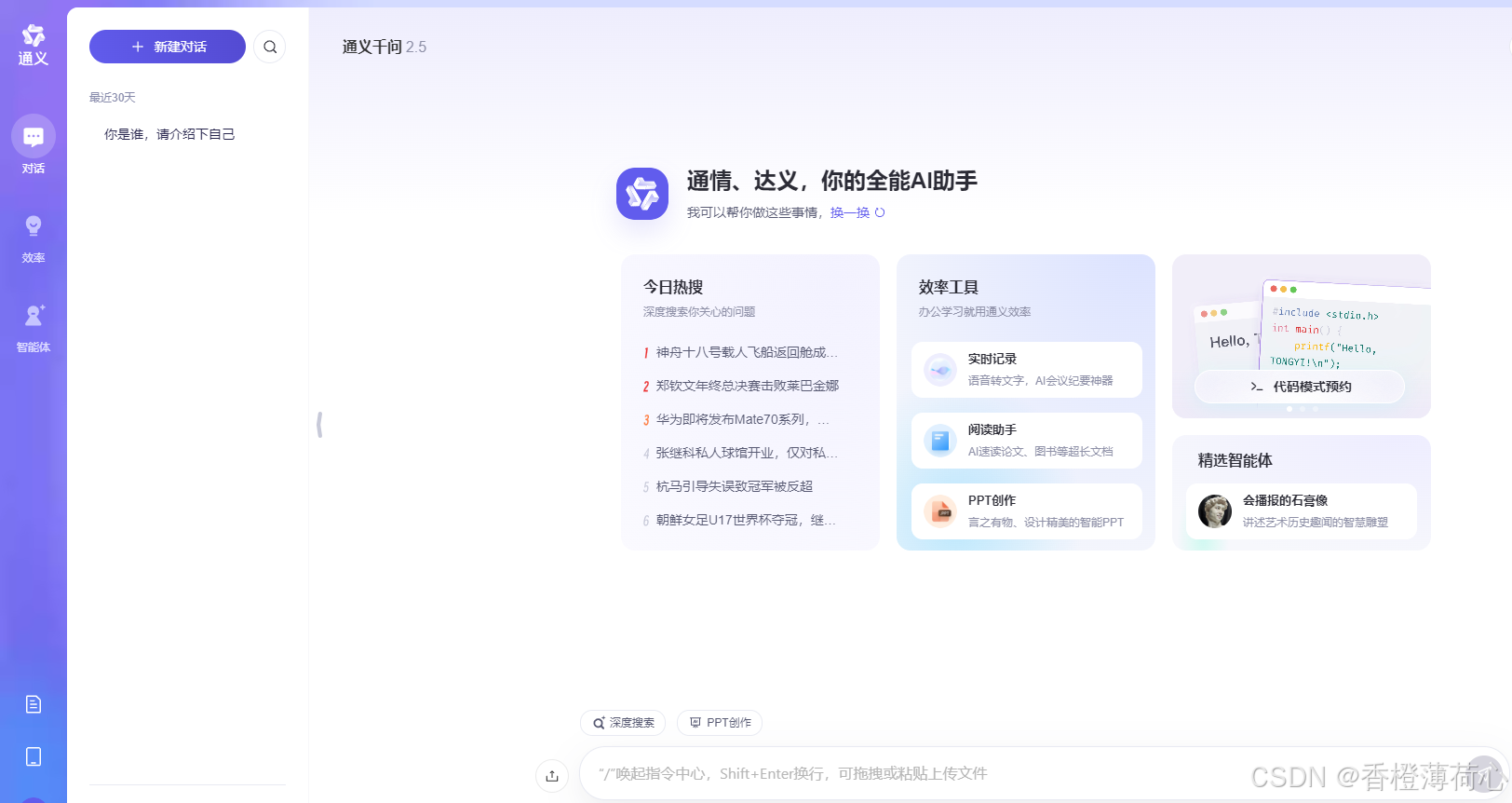Click 换一换 to refresh suggestions
This screenshot has width=1512, height=803.
click(x=850, y=212)
